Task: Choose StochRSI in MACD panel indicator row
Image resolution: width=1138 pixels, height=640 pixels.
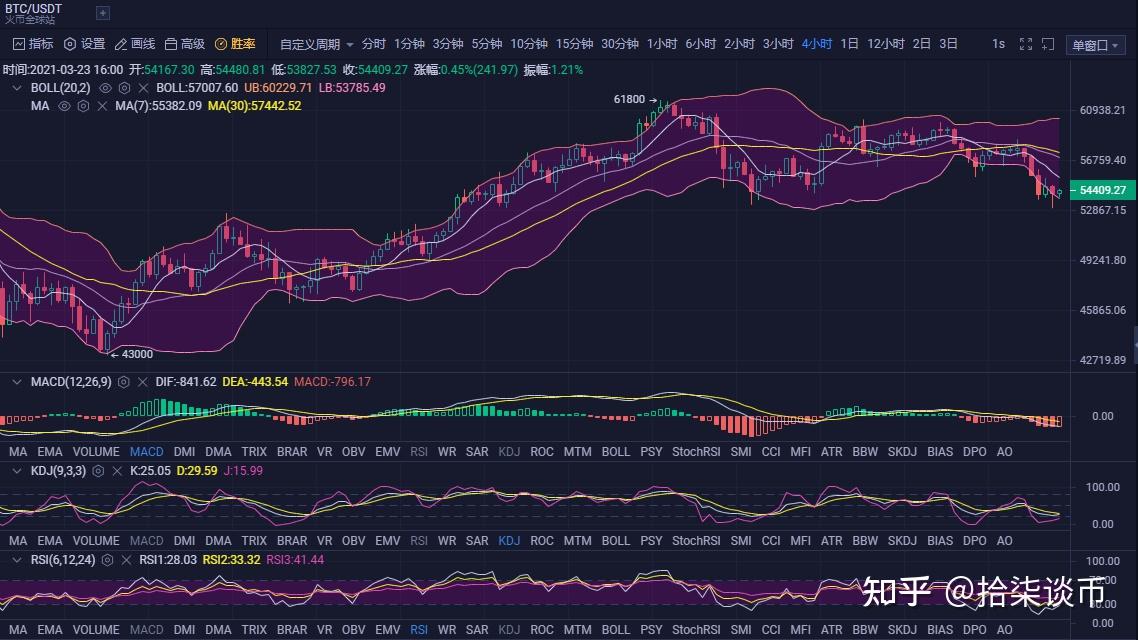Action: pos(696,451)
